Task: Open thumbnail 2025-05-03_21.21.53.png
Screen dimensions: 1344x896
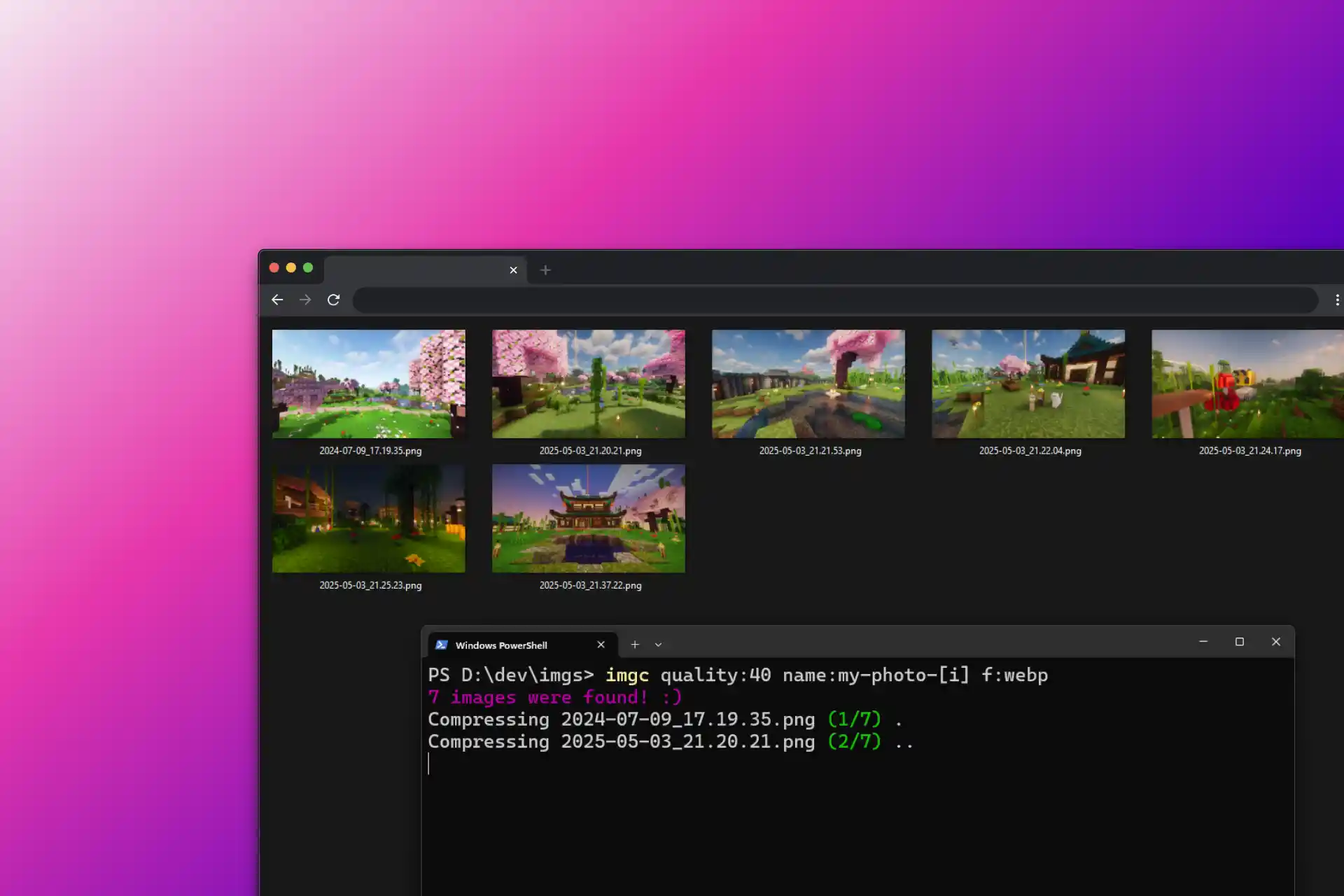Action: pyautogui.click(x=808, y=384)
